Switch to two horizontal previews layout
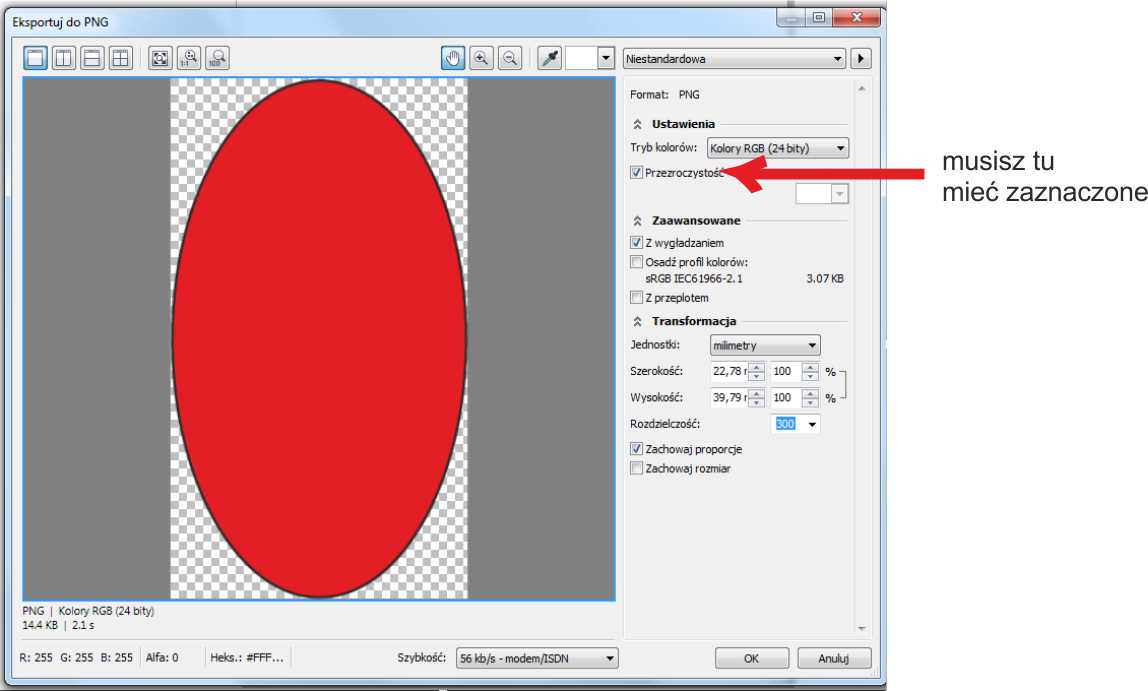 point(92,59)
